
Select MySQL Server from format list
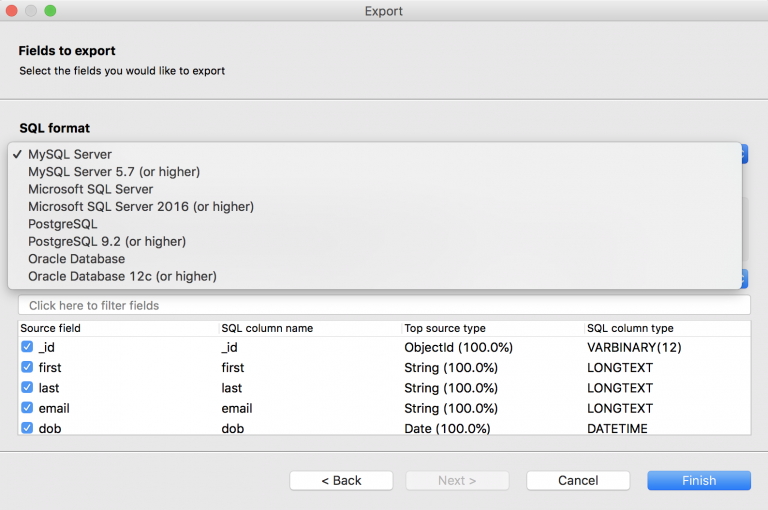pyautogui.click(x=70, y=155)
